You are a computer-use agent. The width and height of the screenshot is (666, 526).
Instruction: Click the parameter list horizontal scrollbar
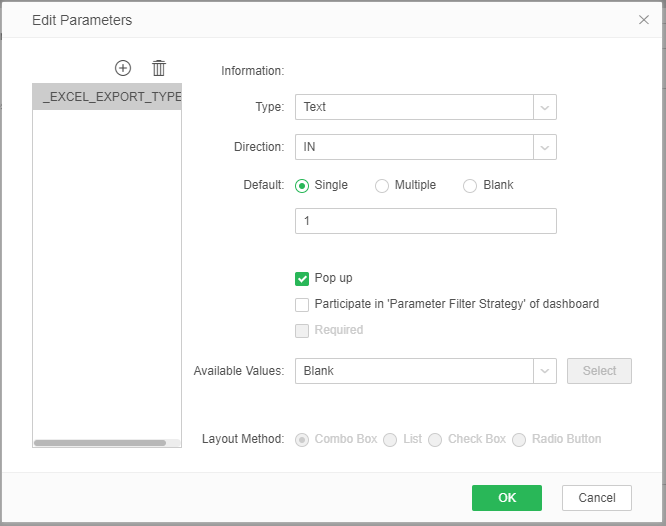(100, 442)
